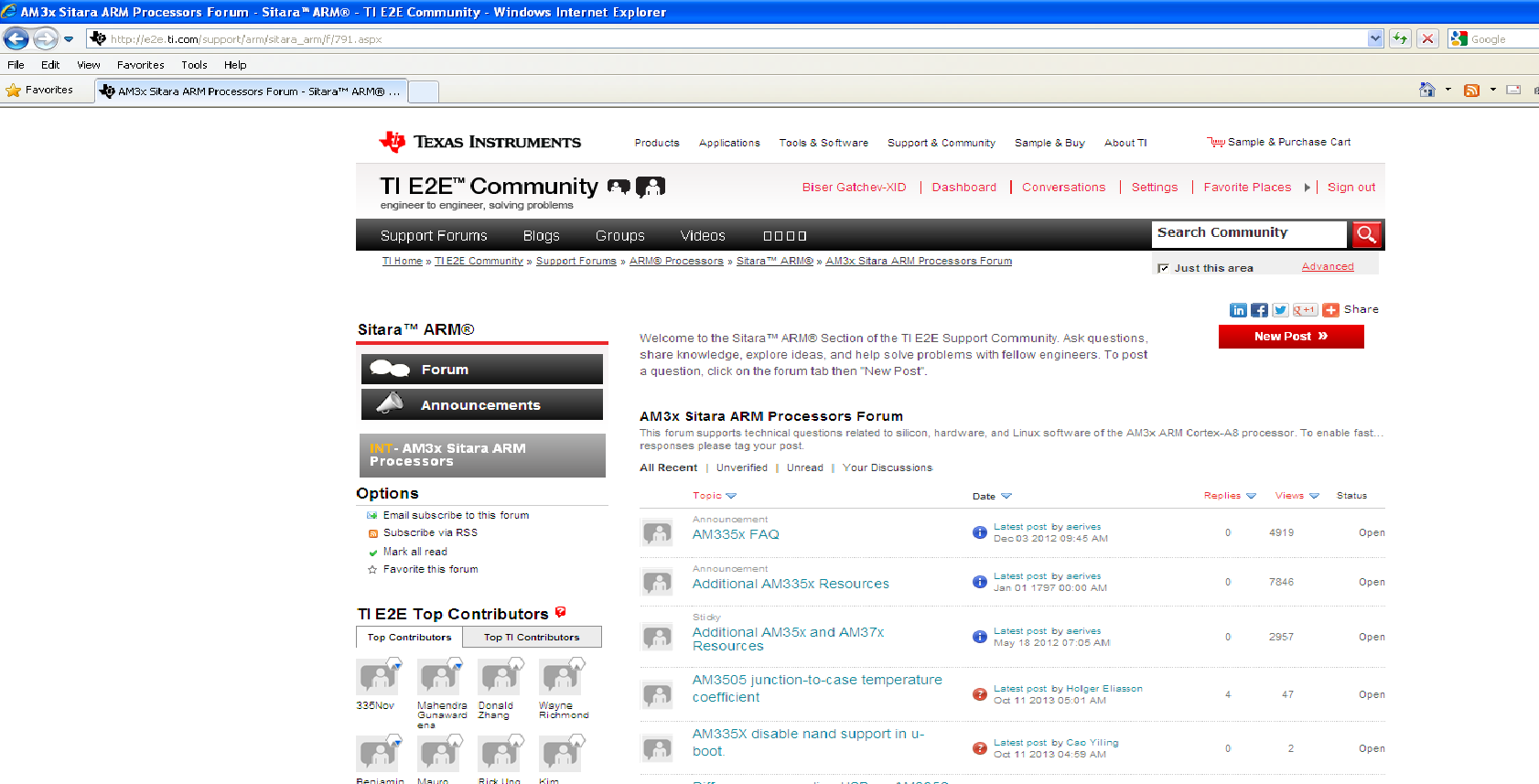The height and width of the screenshot is (784, 1539).
Task: Open the recent pages dropdown next to Forward
Action: (x=69, y=39)
